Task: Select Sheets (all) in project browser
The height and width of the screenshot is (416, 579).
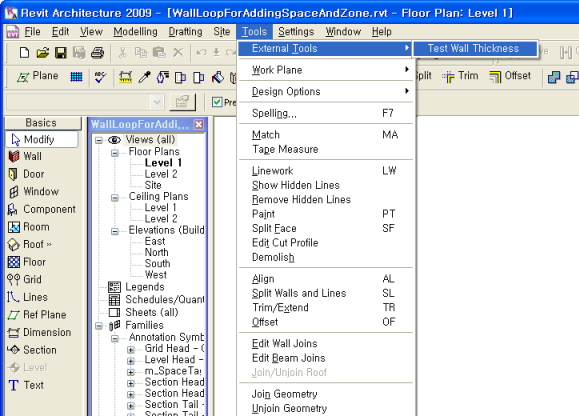Action: point(152,312)
